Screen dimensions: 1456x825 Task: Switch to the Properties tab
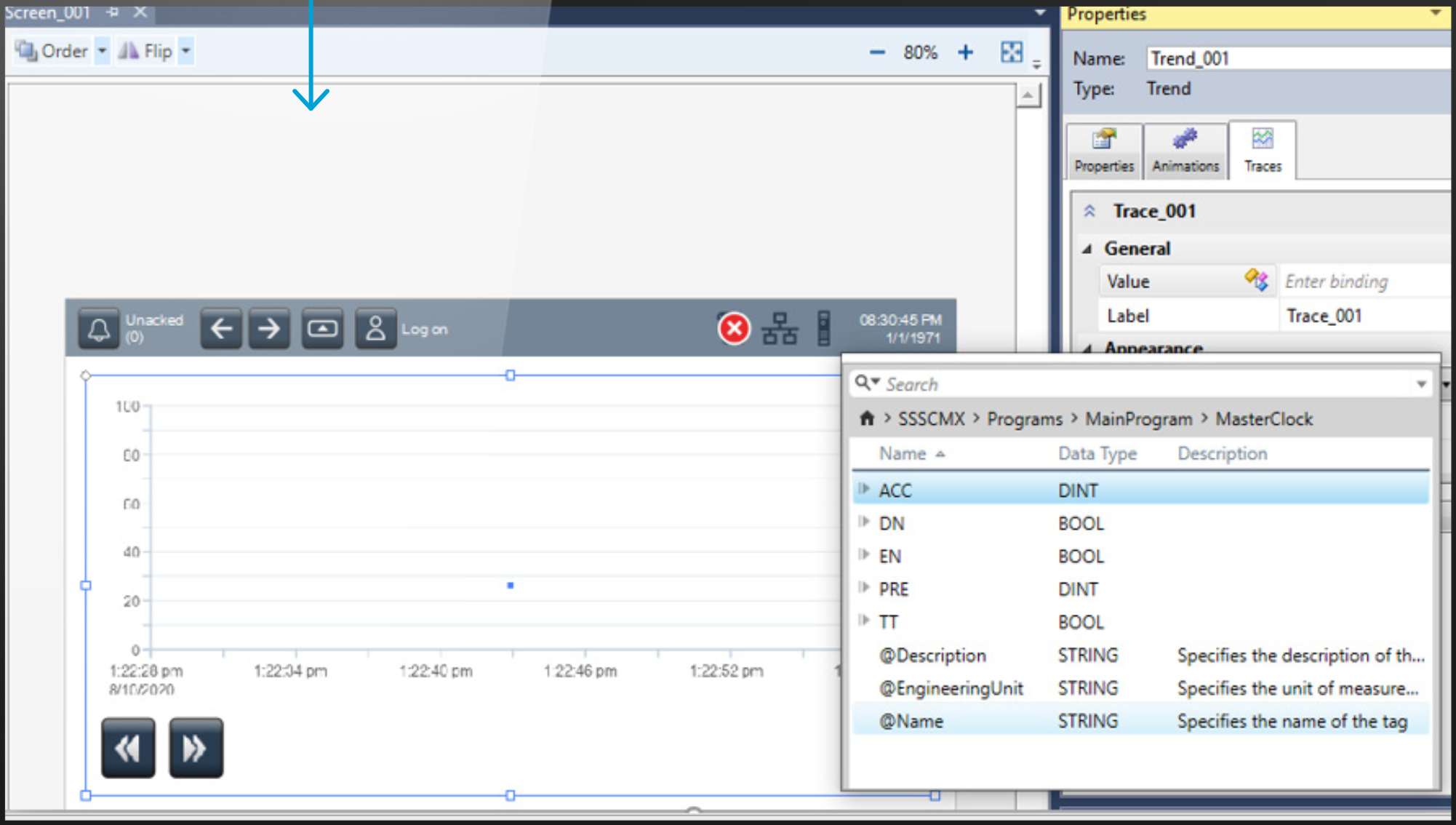(1103, 150)
